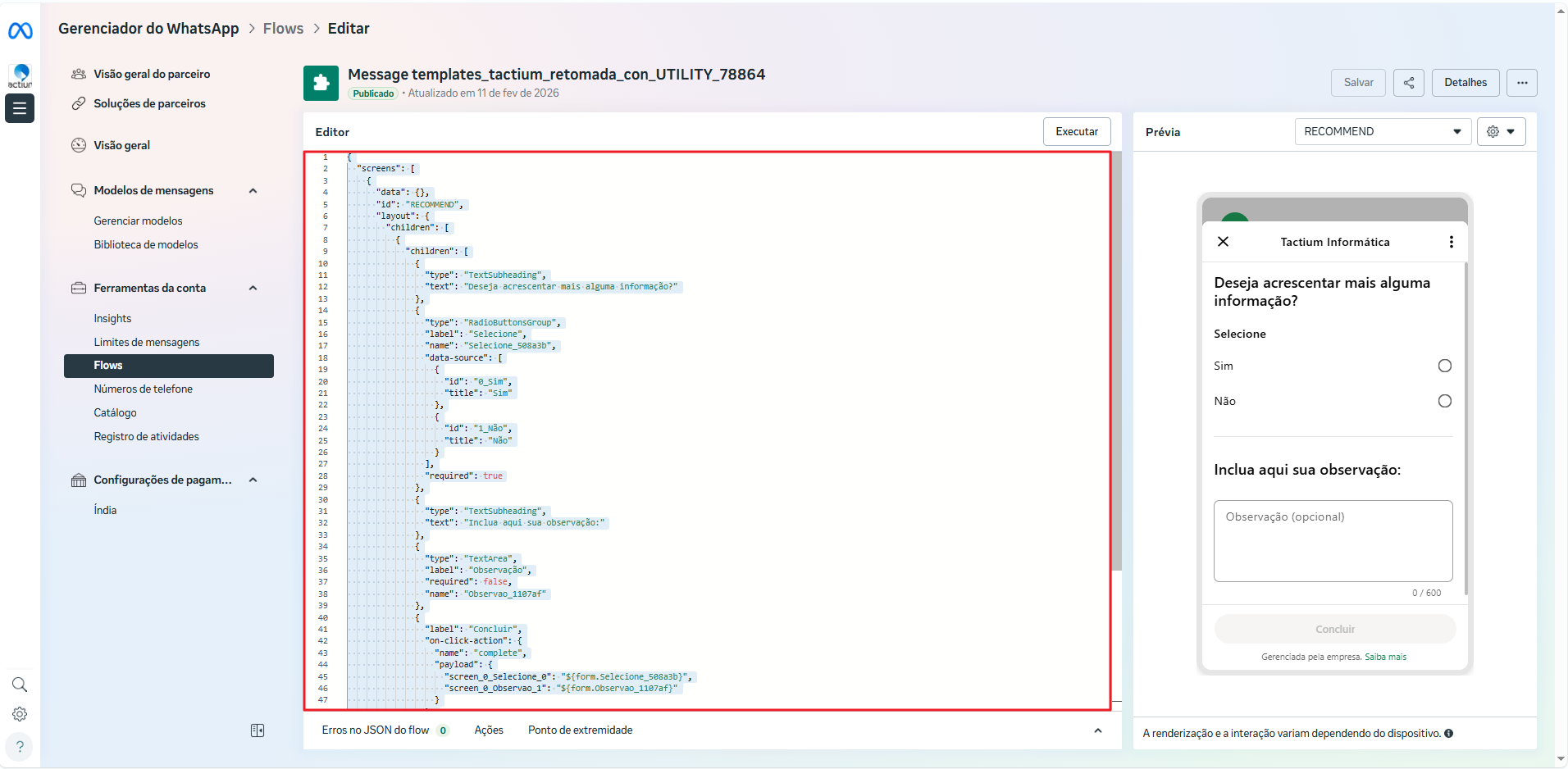Screen dimensions: 1568x769
Task: Collapse the Modelos de mensagens section
Action: (x=253, y=191)
